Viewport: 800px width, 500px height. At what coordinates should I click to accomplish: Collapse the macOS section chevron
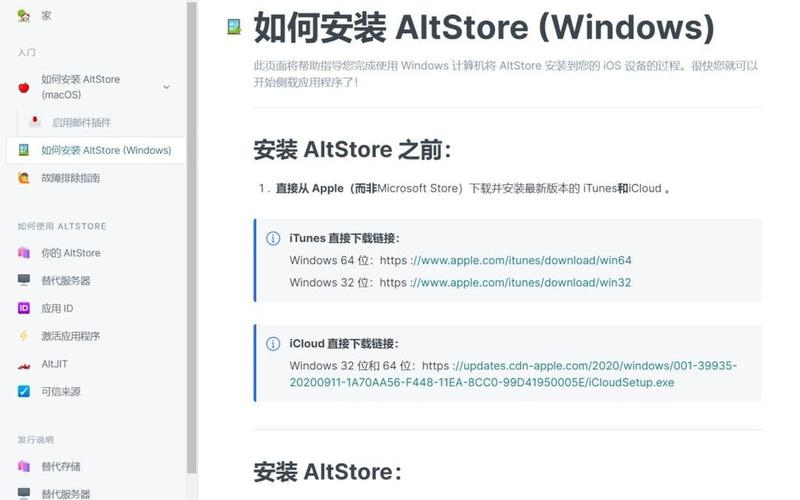(x=166, y=87)
